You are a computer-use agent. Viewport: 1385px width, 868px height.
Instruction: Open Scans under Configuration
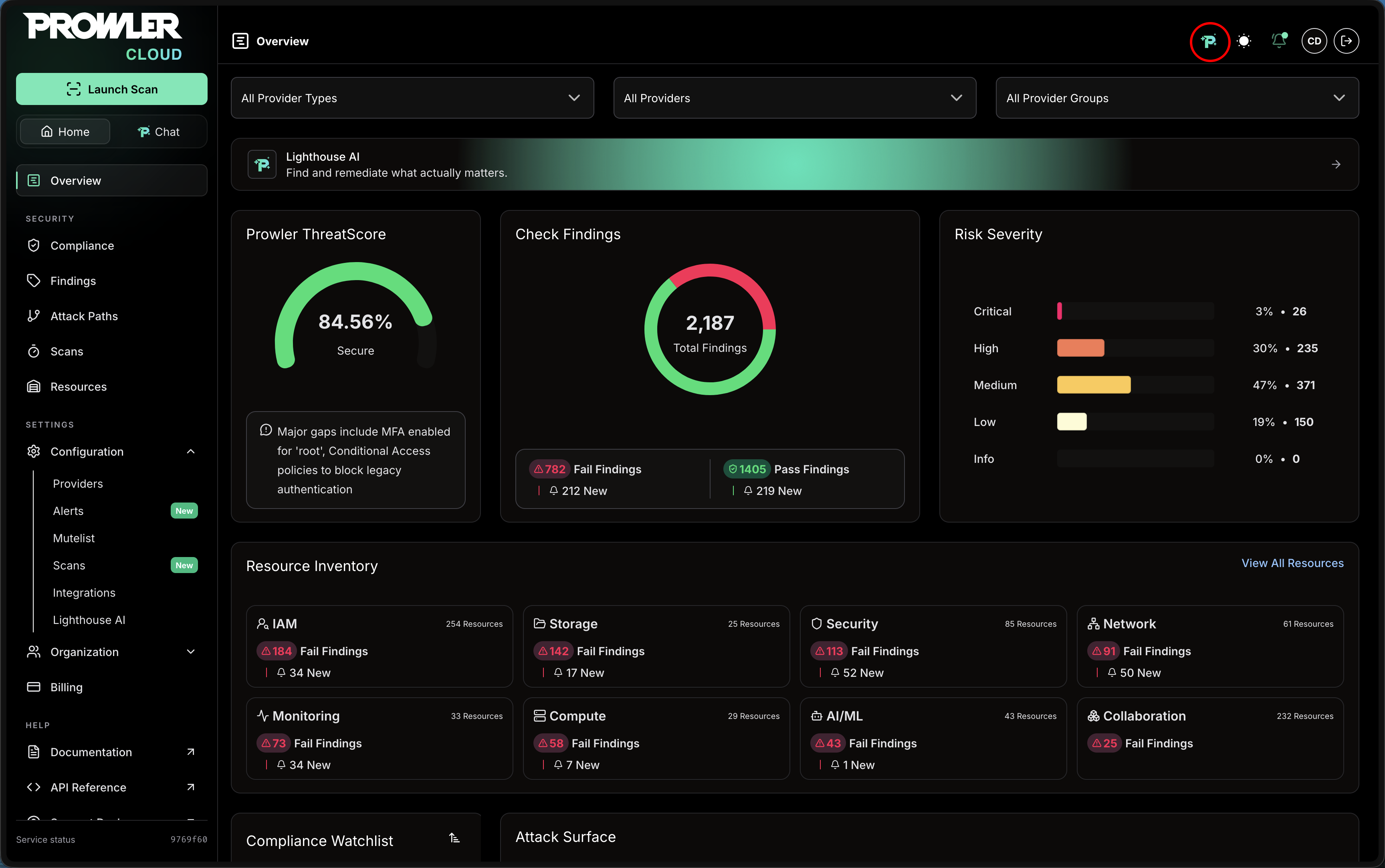coord(69,565)
